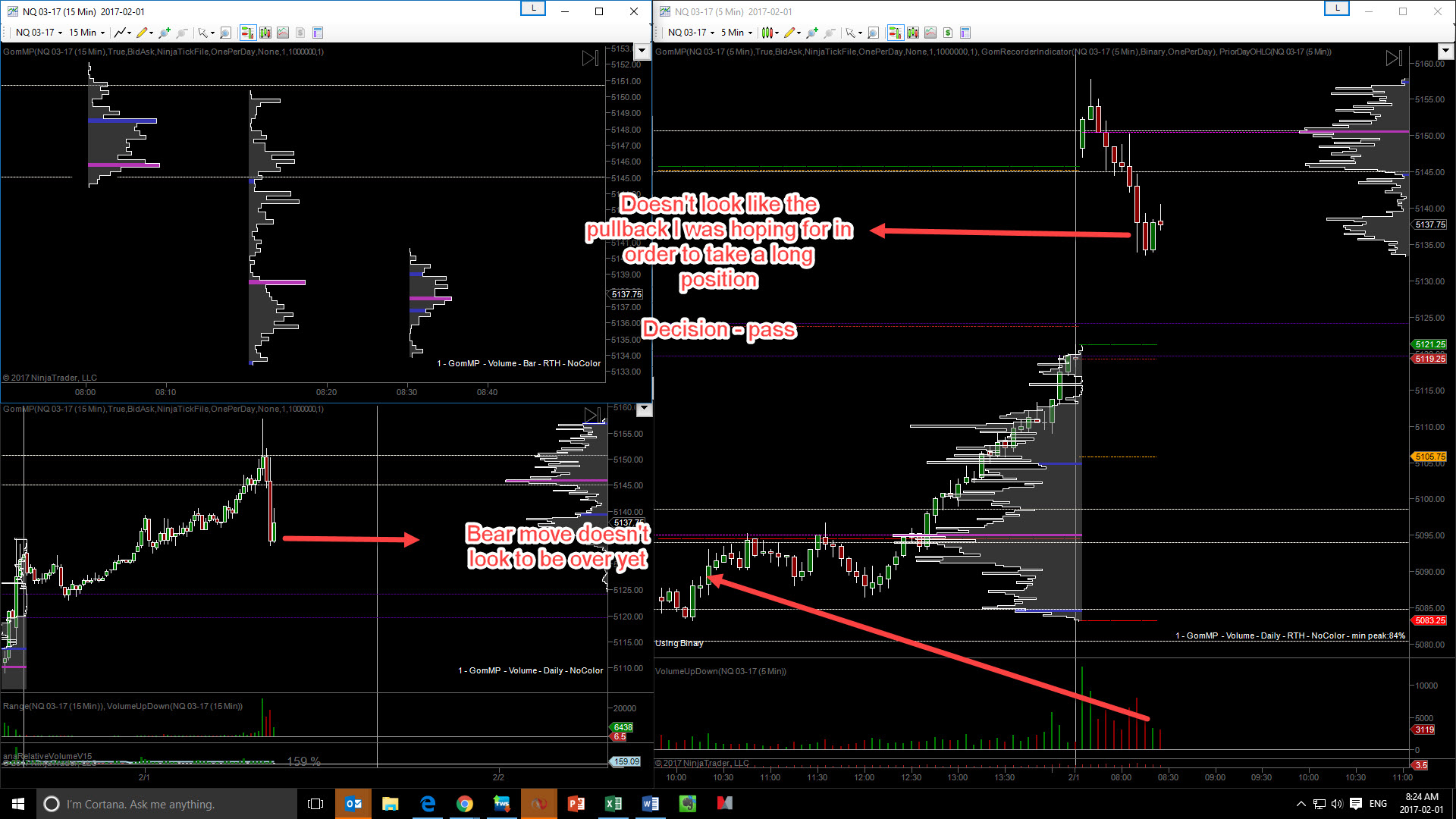Image resolution: width=1456 pixels, height=819 pixels.
Task: Open chart Properties icon in 15 Min window
Action: click(x=318, y=33)
